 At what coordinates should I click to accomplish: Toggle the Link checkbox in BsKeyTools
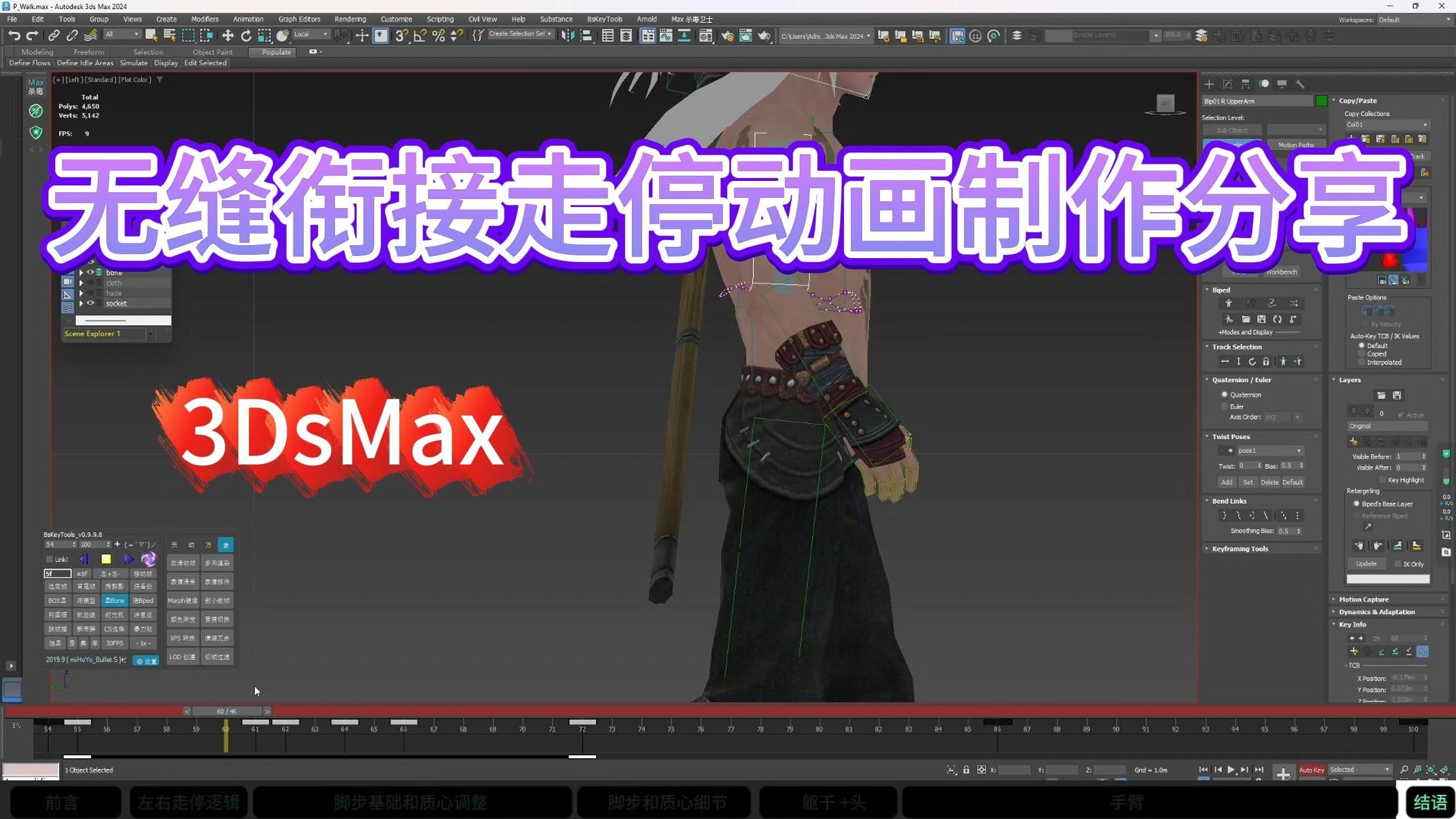click(x=49, y=559)
